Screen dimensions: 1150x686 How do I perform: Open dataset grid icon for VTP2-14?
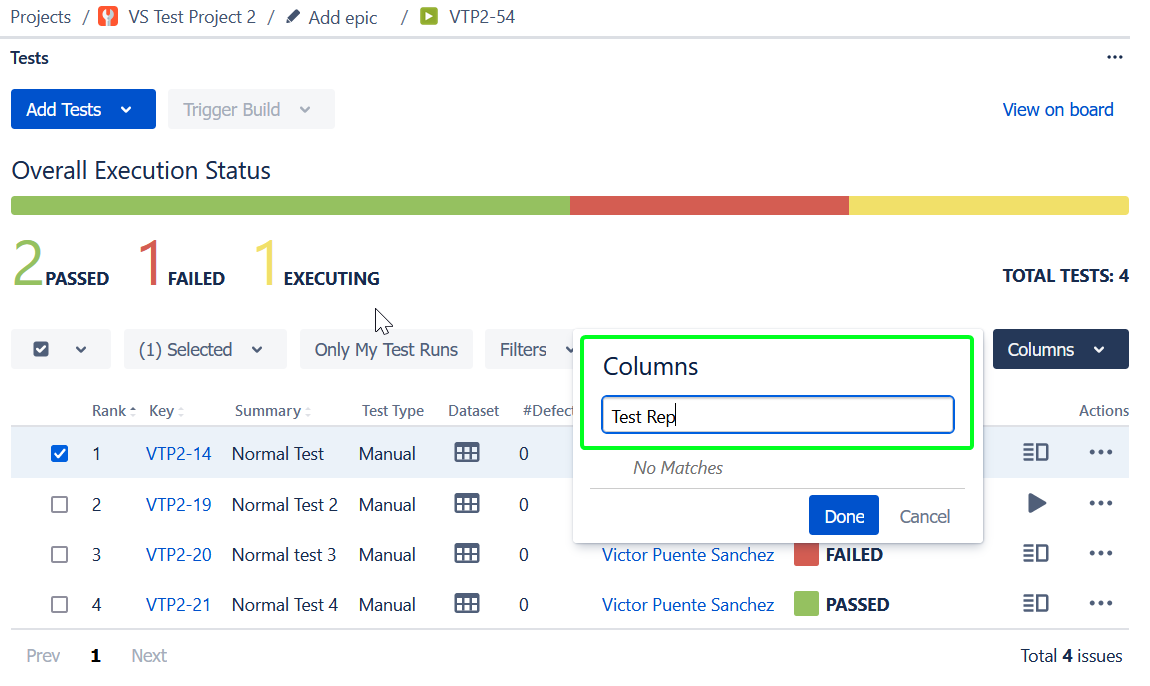[x=467, y=453]
